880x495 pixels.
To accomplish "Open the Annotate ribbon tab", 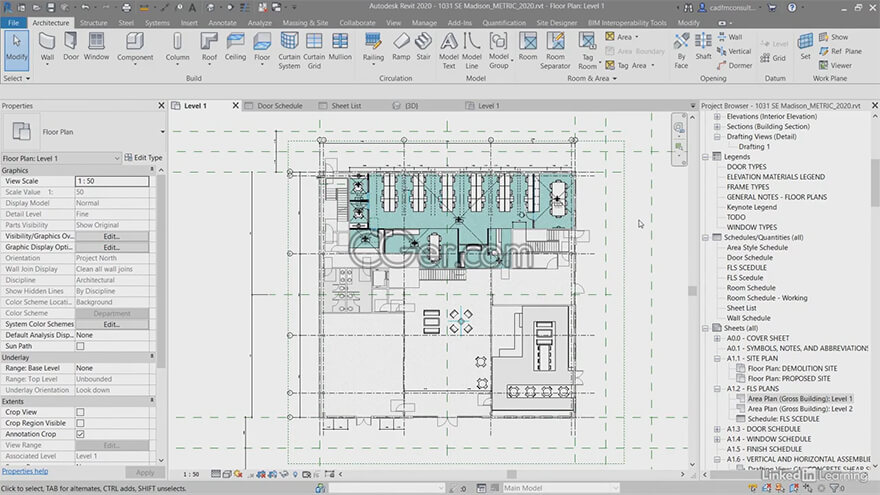I will 222,23.
